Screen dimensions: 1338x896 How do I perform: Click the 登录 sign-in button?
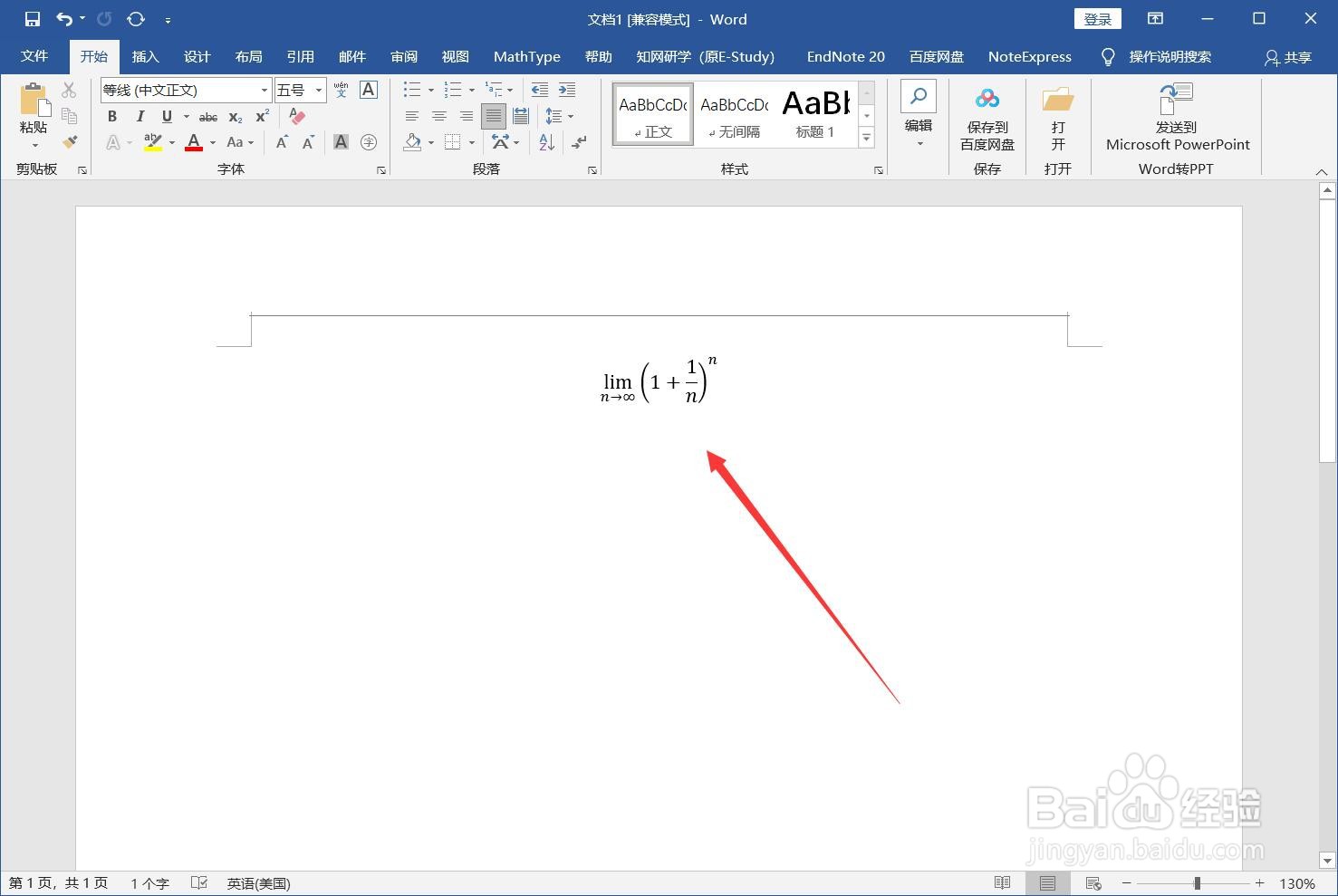1097,19
